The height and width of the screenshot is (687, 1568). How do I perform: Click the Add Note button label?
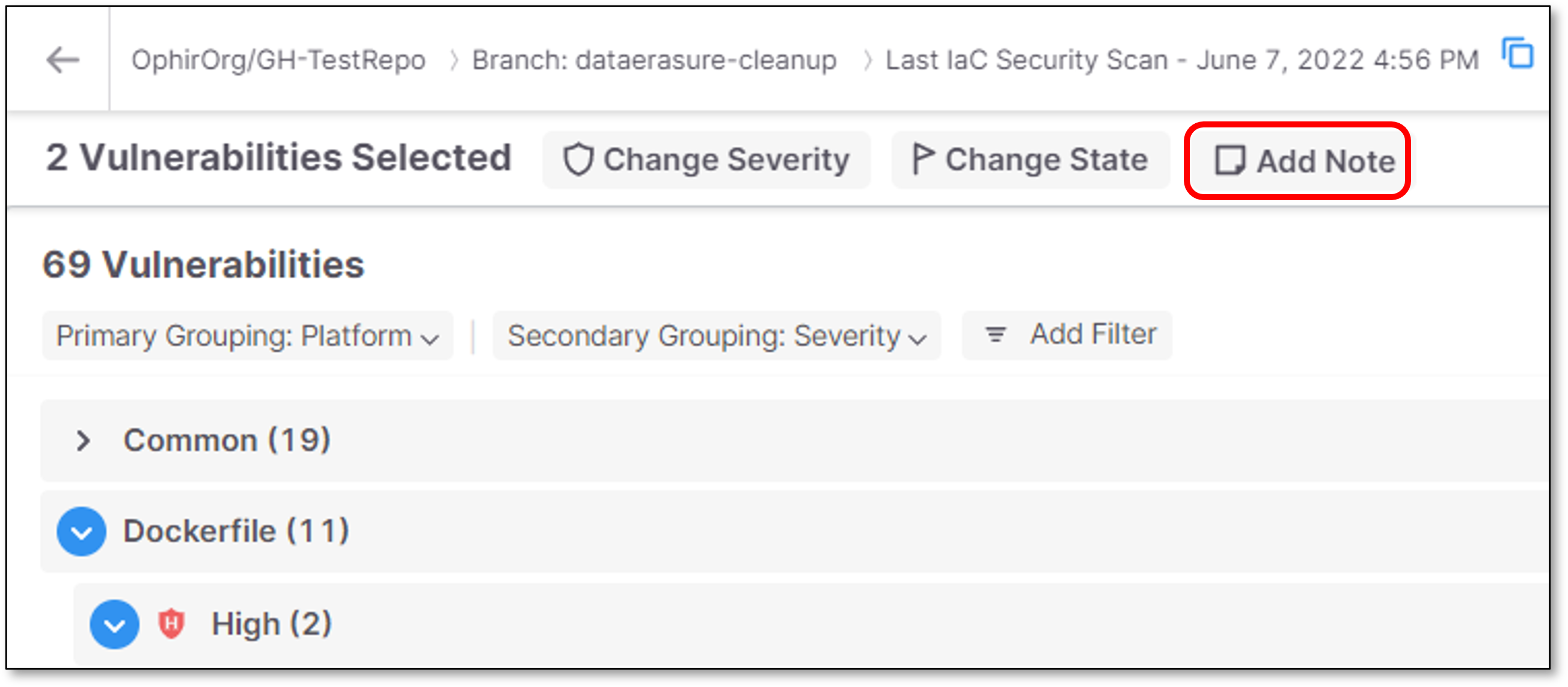click(1326, 161)
